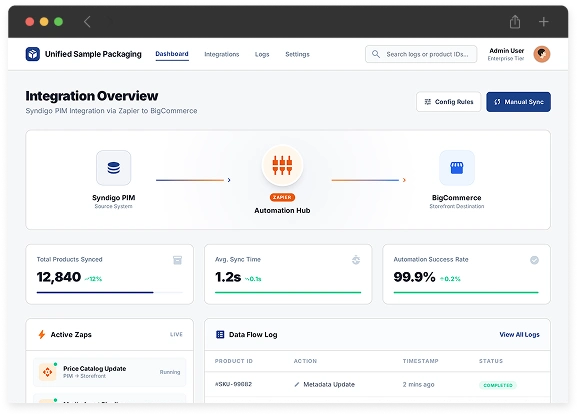The image size is (579, 416).
Task: Click the Config Rules sliders icon
Action: click(428, 102)
